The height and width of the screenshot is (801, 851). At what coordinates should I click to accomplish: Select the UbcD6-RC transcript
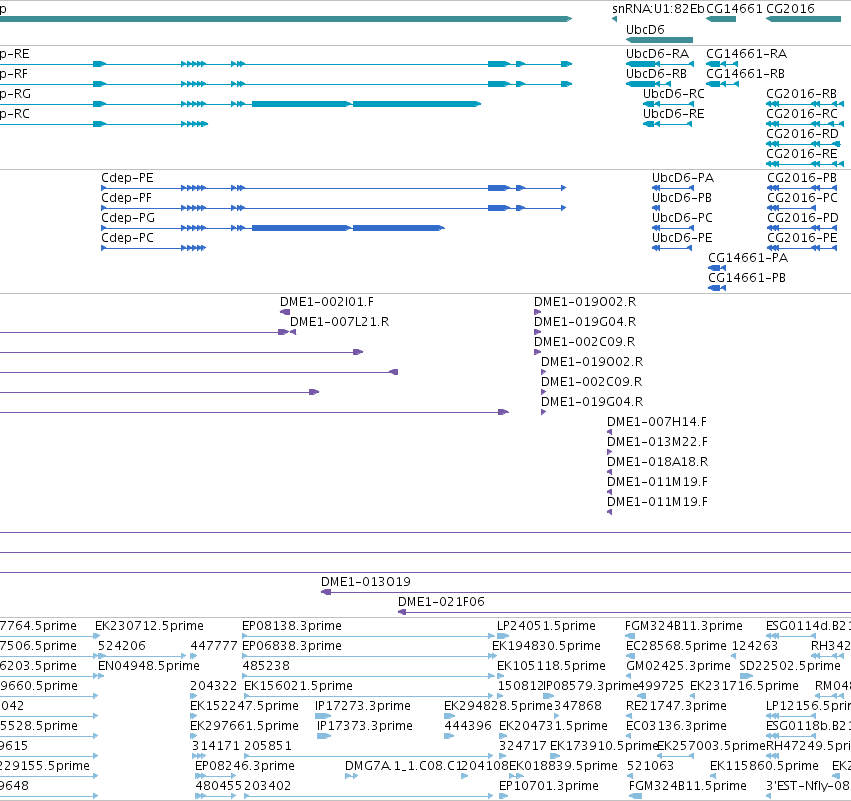pyautogui.click(x=668, y=104)
